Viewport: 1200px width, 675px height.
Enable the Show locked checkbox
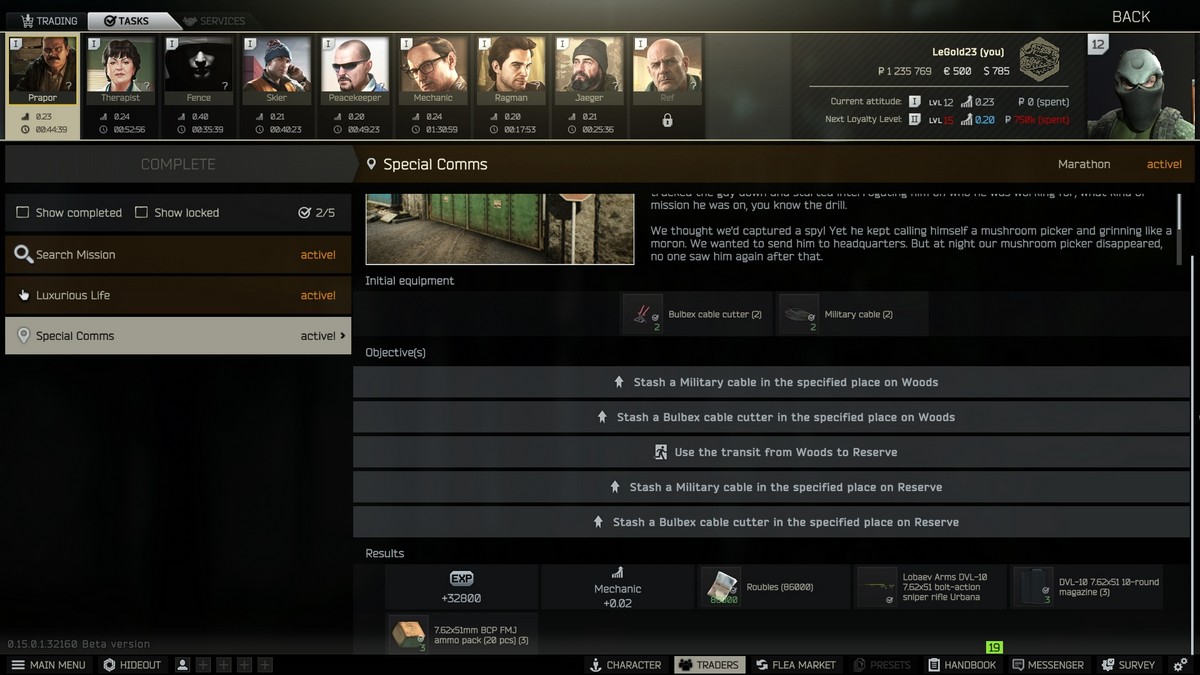(x=141, y=212)
